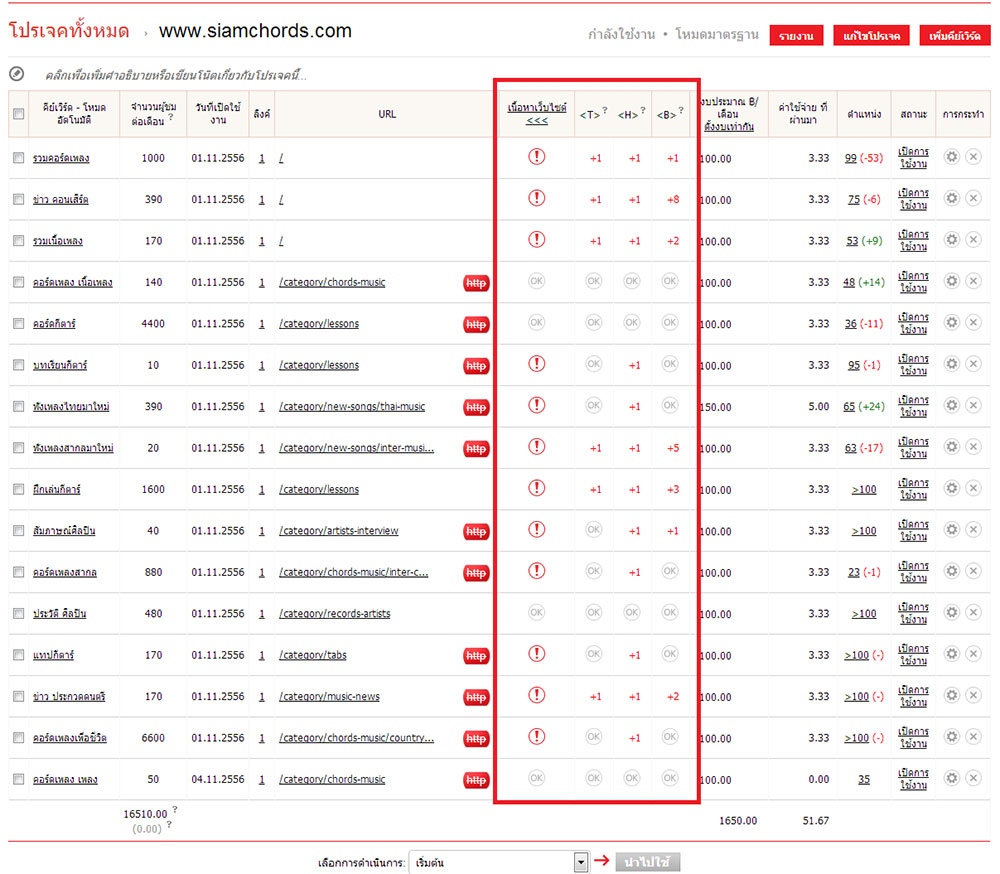Open the /category/music-news URL link
1000x874 pixels.
[329, 697]
